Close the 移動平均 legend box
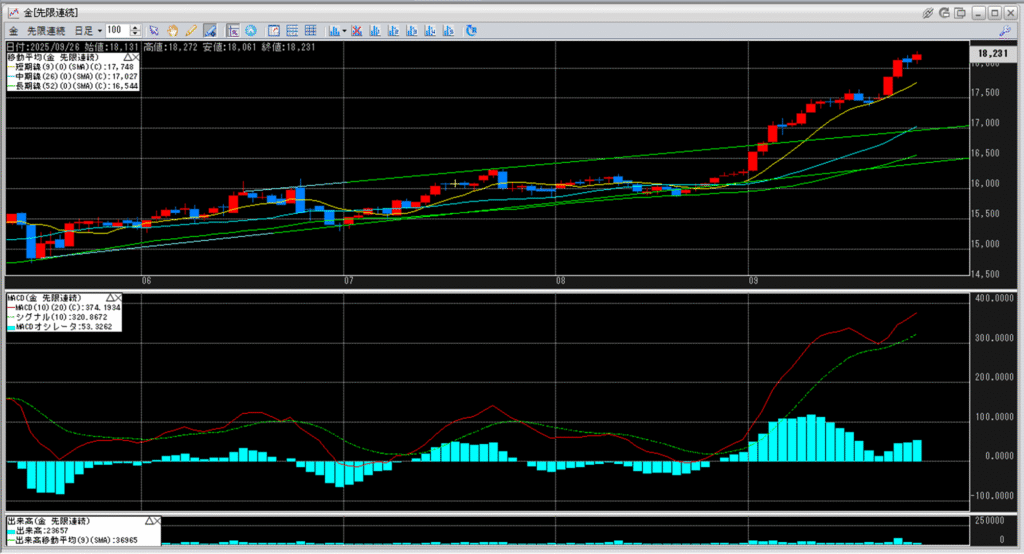Viewport: 1024px width, 554px height. click(137, 58)
